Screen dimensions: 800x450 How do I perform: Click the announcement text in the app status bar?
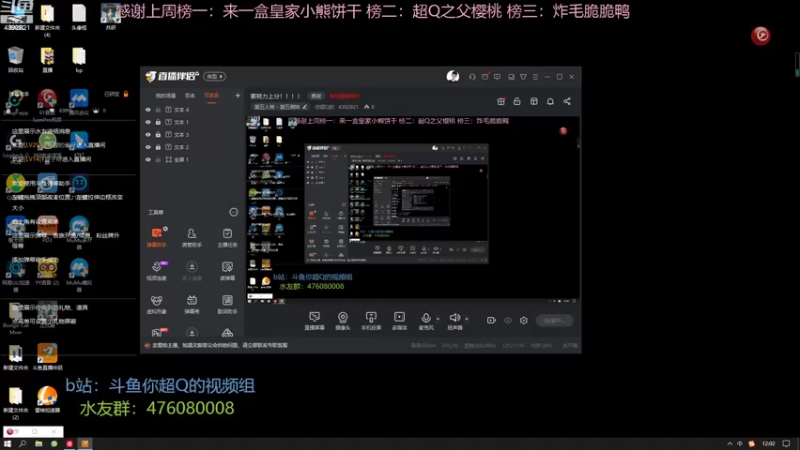point(220,345)
